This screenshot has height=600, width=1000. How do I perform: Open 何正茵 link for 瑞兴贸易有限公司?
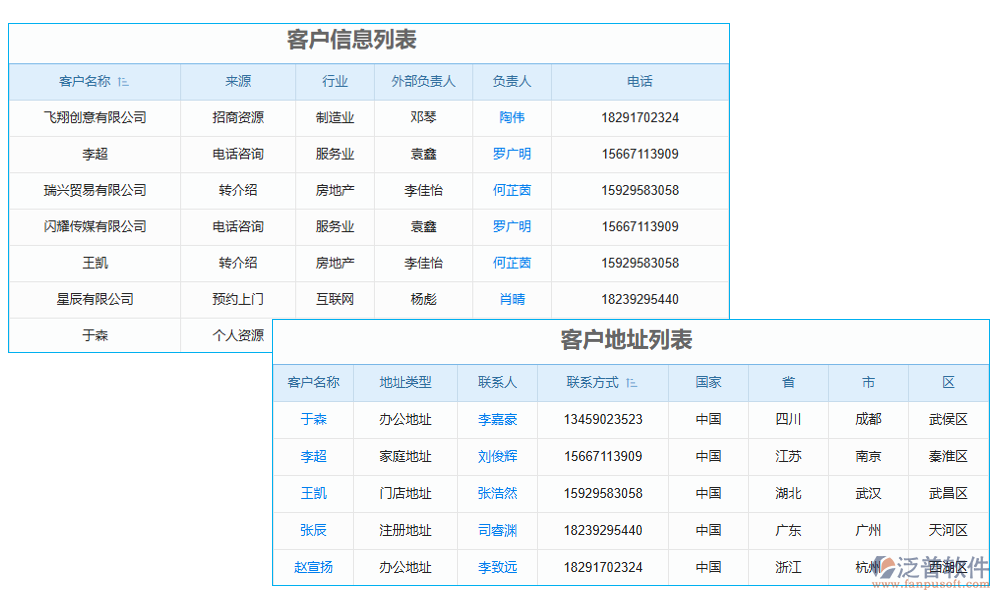(x=512, y=190)
